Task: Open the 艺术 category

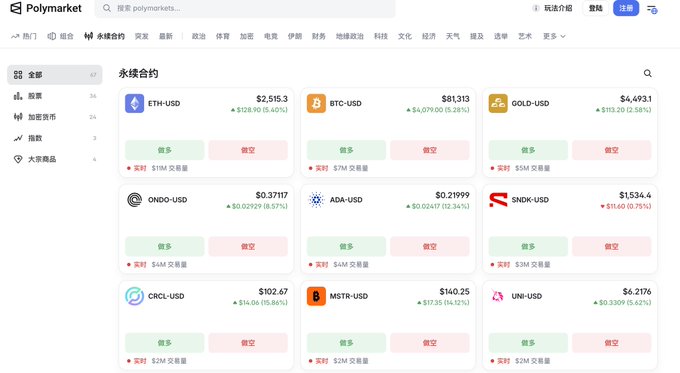Action: tap(525, 36)
